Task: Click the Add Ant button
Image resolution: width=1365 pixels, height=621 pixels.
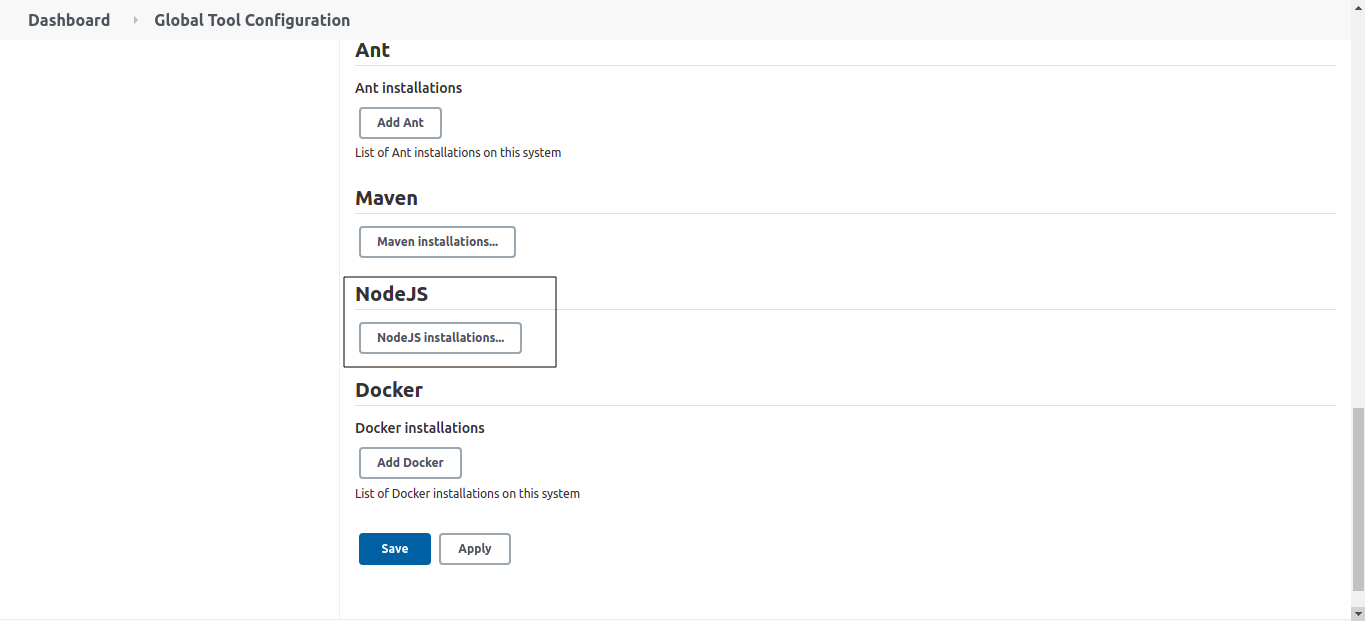Action: [400, 122]
